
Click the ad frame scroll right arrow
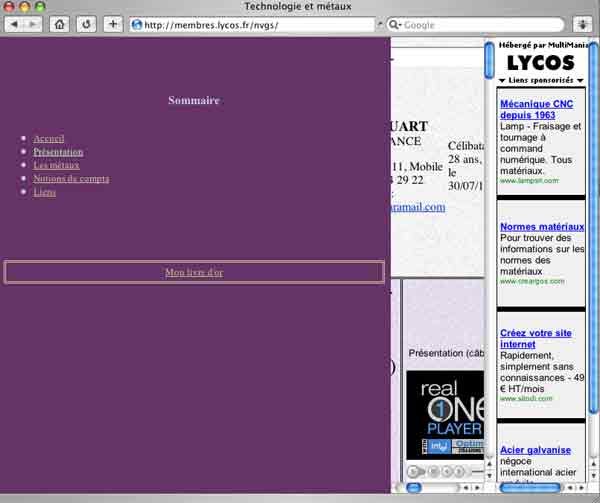[582, 488]
